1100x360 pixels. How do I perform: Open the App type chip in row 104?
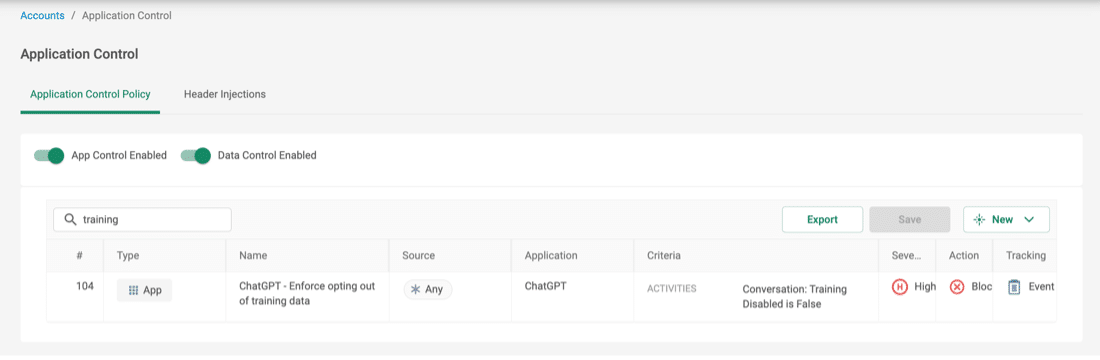(145, 290)
